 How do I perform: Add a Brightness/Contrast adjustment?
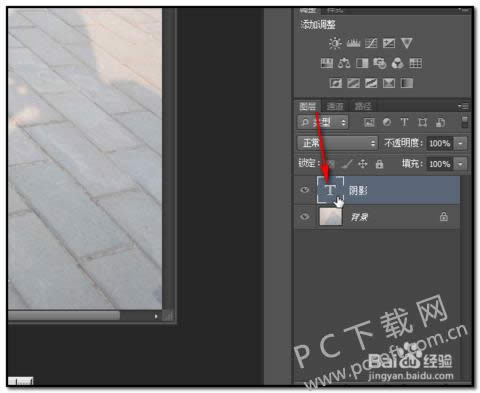(x=335, y=43)
